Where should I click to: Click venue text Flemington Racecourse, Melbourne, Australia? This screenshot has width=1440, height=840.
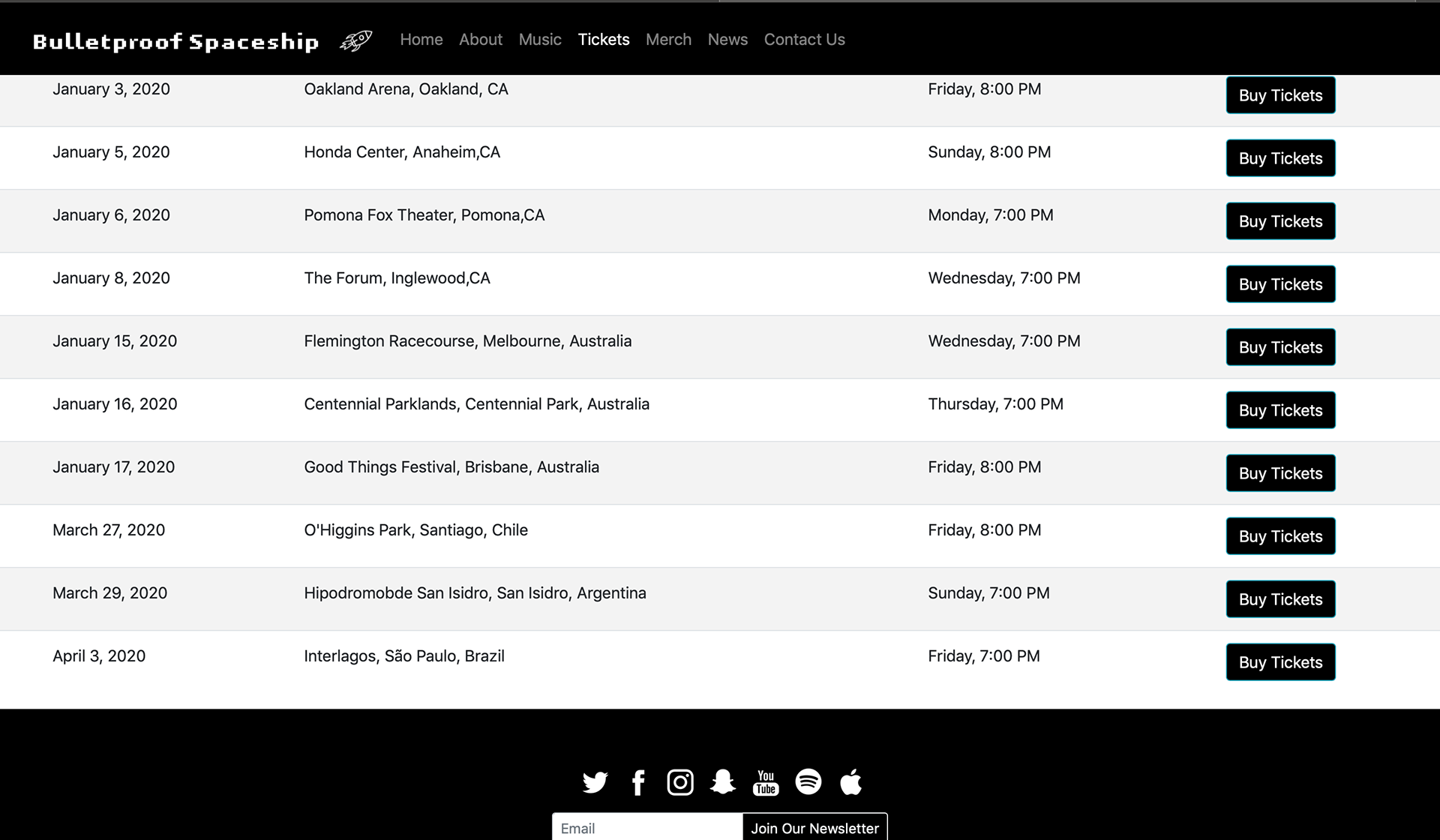pos(467,341)
